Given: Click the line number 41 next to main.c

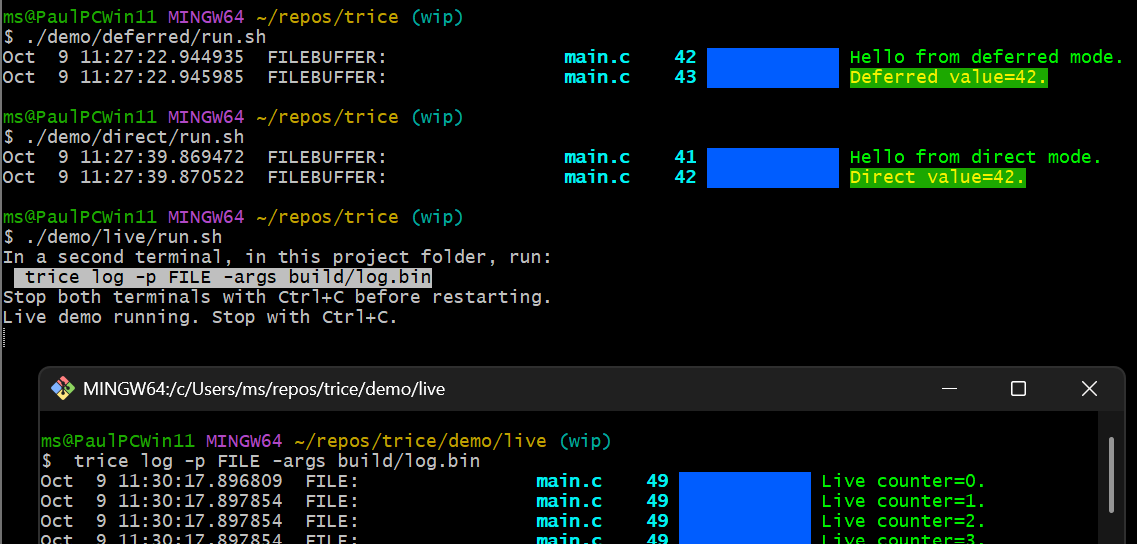Looking at the screenshot, I should (x=685, y=157).
